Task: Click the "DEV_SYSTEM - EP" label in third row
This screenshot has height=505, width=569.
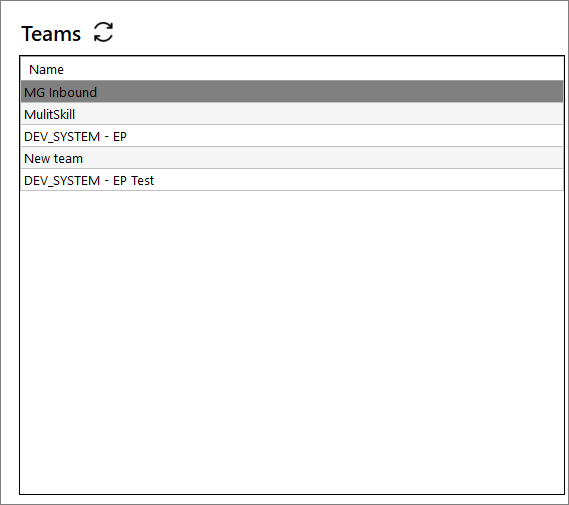Action: coord(75,136)
